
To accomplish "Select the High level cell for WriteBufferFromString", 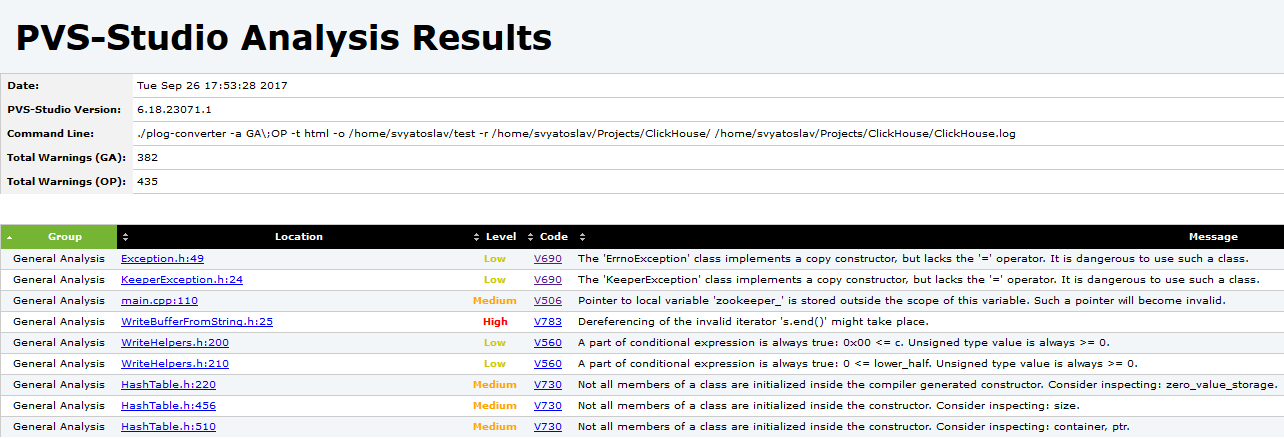I will pyautogui.click(x=495, y=321).
